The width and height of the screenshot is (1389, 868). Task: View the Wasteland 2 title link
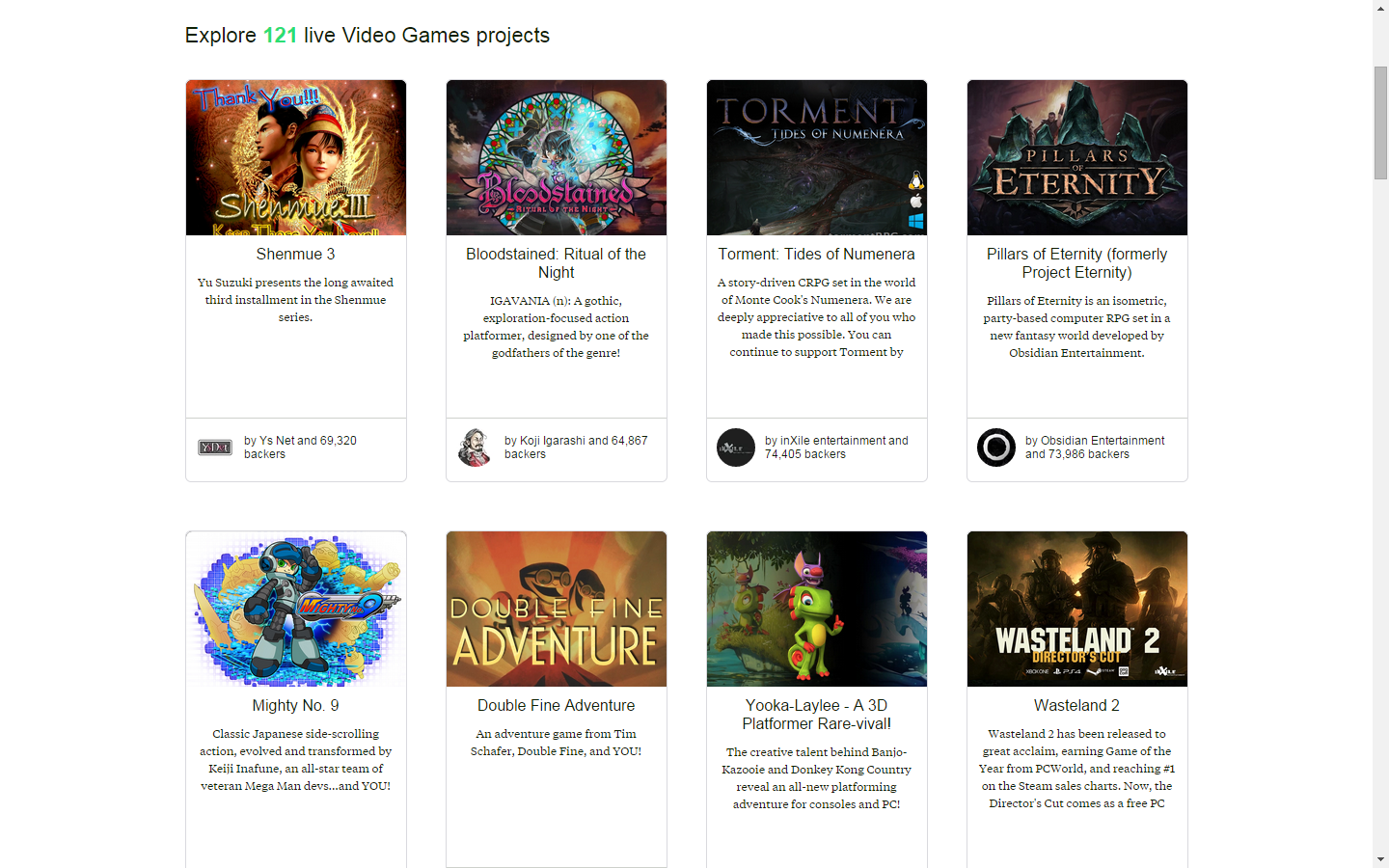tap(1077, 705)
